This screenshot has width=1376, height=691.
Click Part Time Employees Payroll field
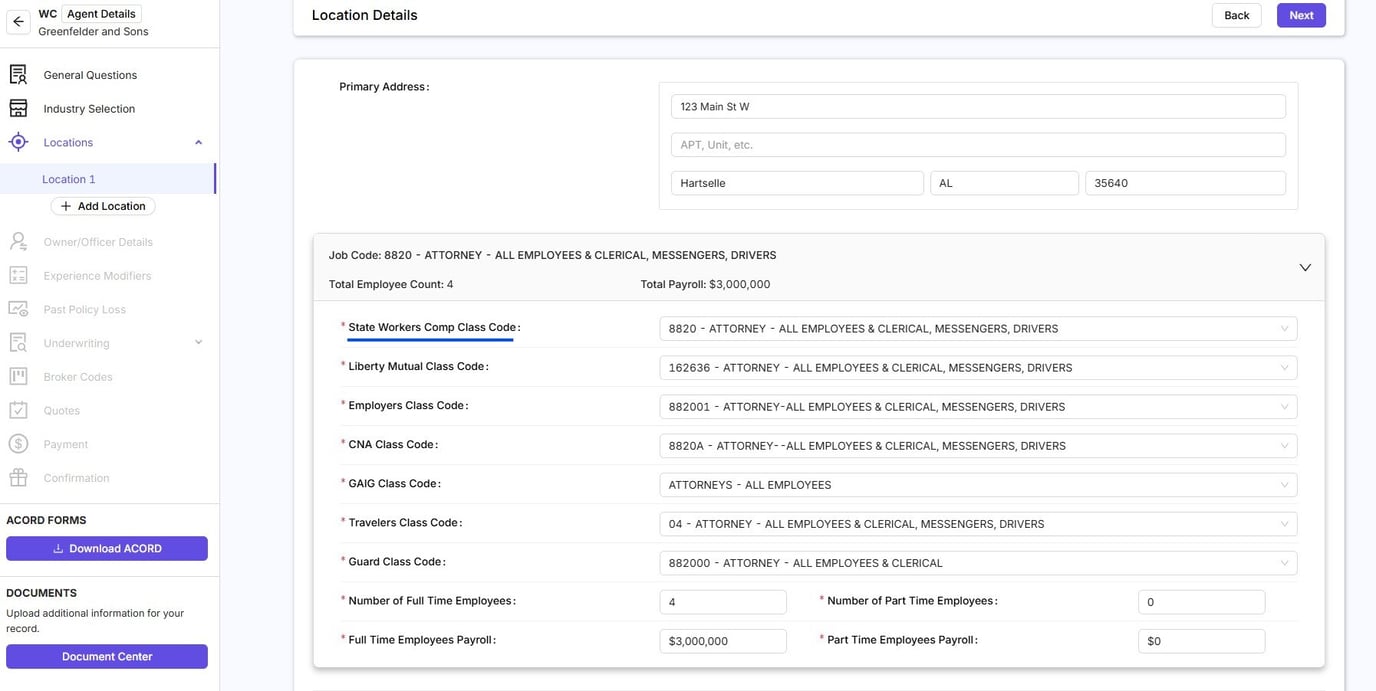pyautogui.click(x=1201, y=640)
